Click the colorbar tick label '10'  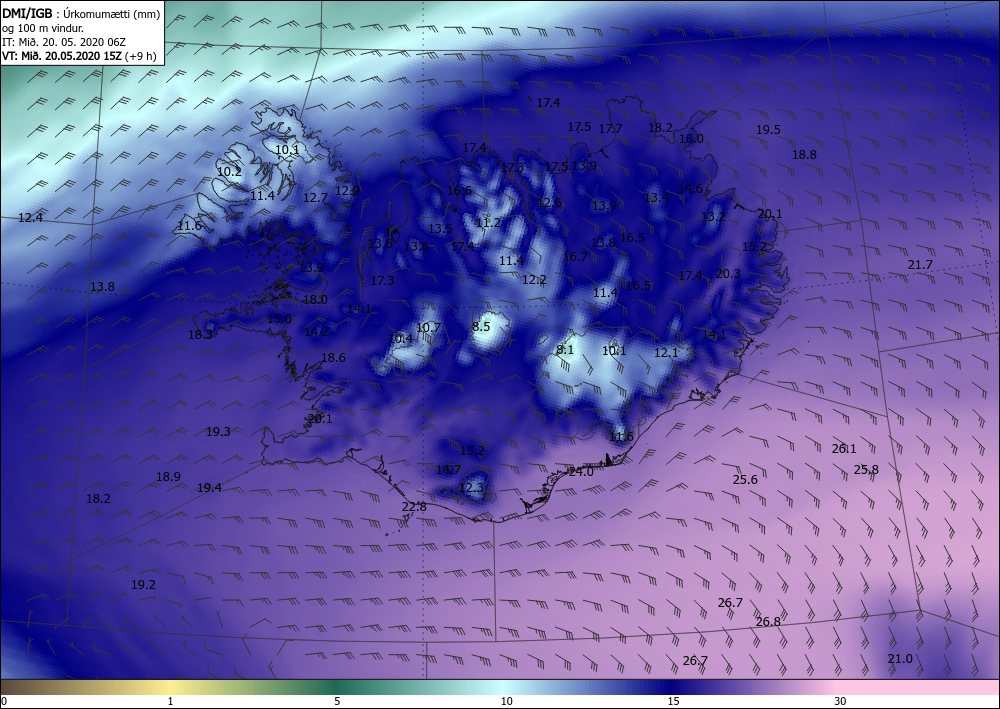[x=506, y=701]
